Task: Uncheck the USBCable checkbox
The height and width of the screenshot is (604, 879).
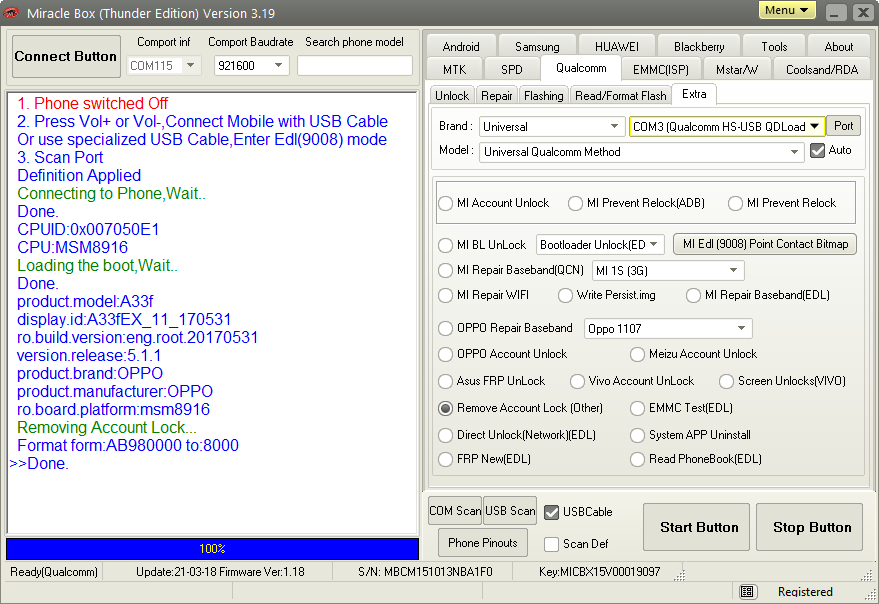Action: pyautogui.click(x=551, y=512)
